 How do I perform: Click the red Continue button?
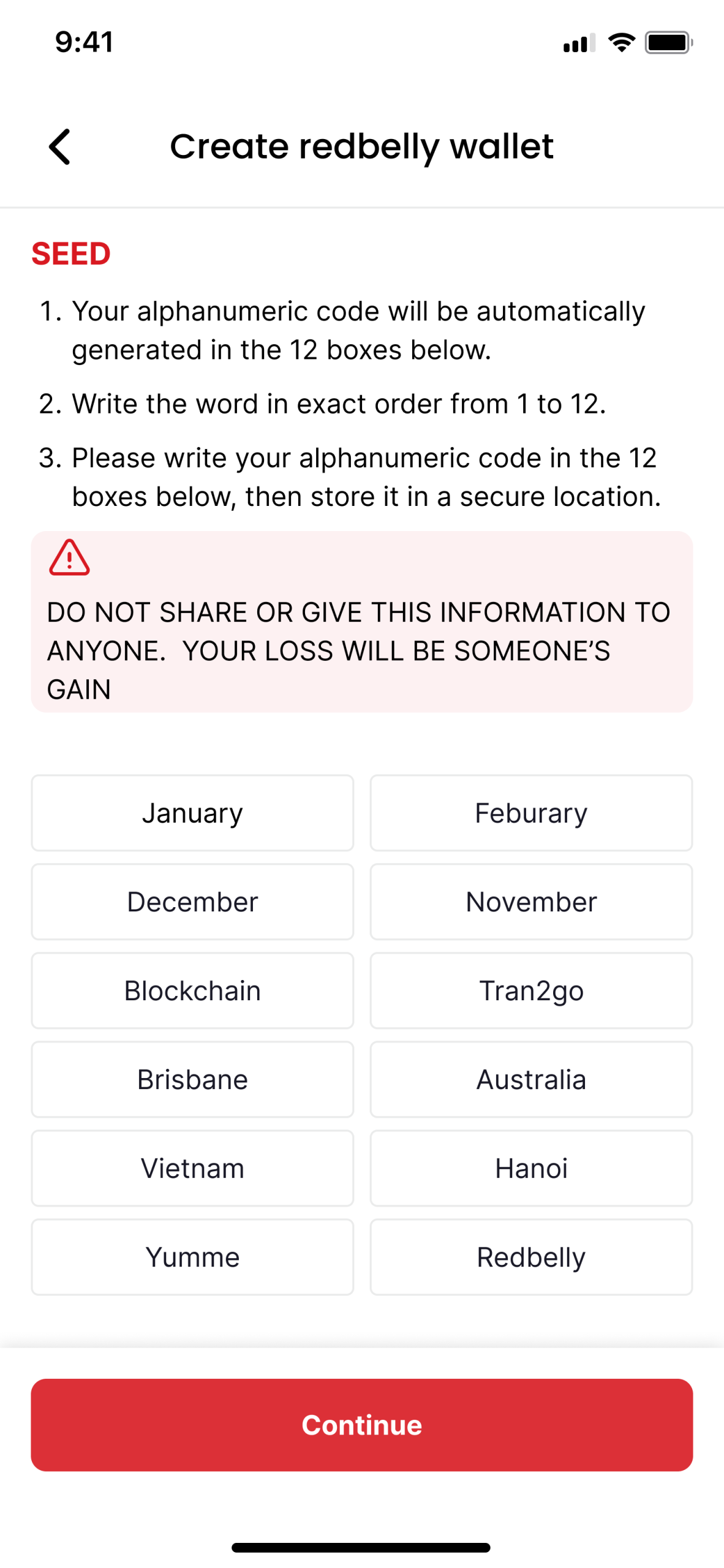coord(362,1425)
